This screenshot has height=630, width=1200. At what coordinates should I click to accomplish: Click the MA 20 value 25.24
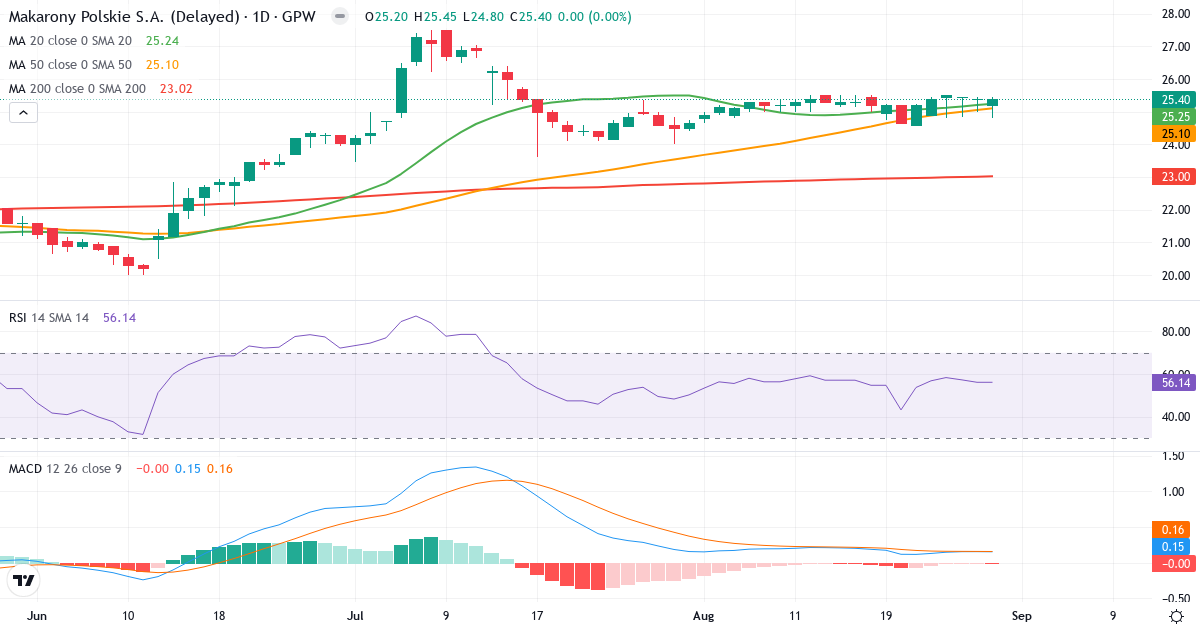[162, 41]
